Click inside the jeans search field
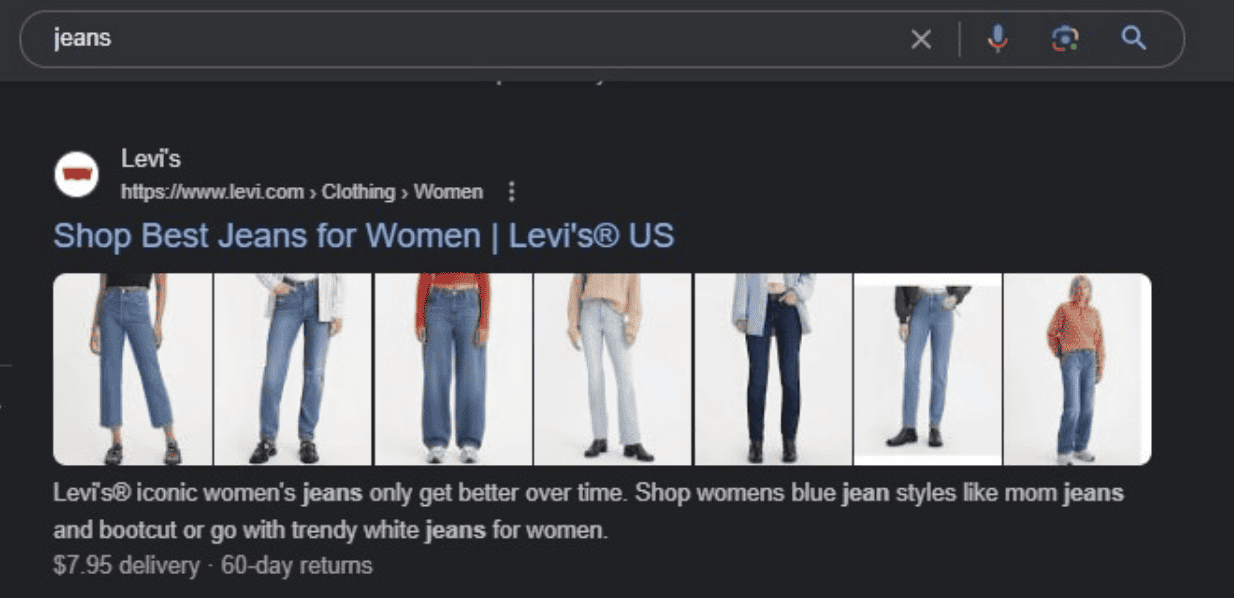Image resolution: width=1234 pixels, height=598 pixels. pyautogui.click(x=470, y=39)
